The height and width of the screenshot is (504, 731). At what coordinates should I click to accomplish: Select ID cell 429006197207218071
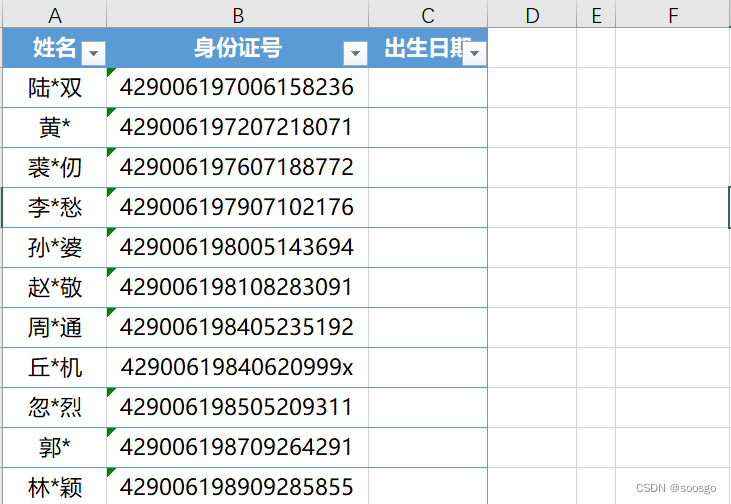[238, 128]
